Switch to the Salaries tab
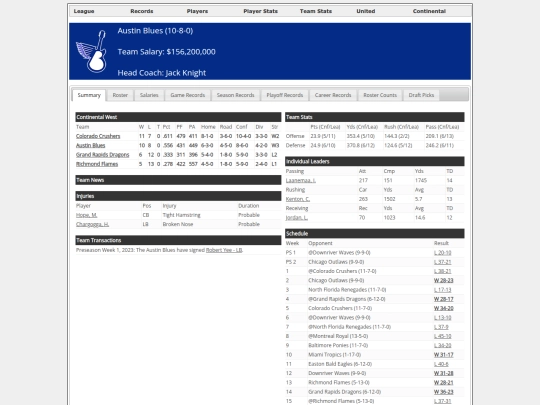Screen dimensions: 540x405 (149, 95)
